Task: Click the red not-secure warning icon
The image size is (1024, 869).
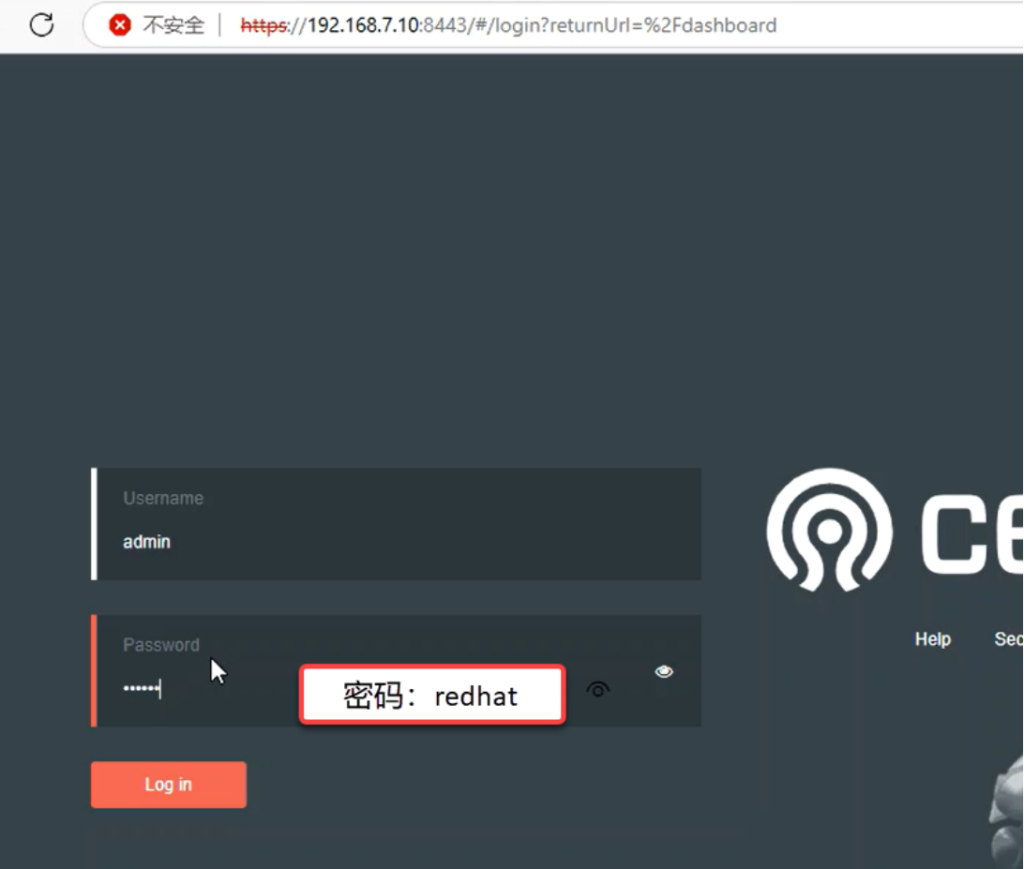Action: point(120,25)
